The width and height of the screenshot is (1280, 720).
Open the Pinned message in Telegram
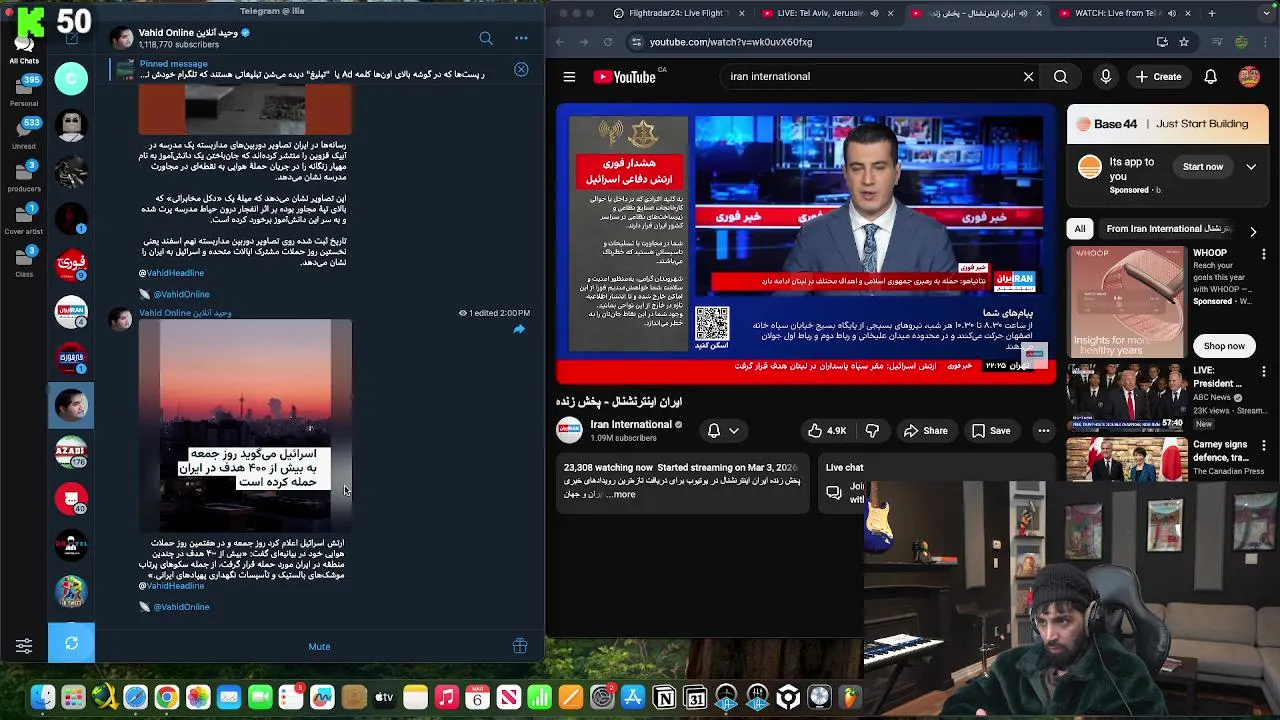310,69
